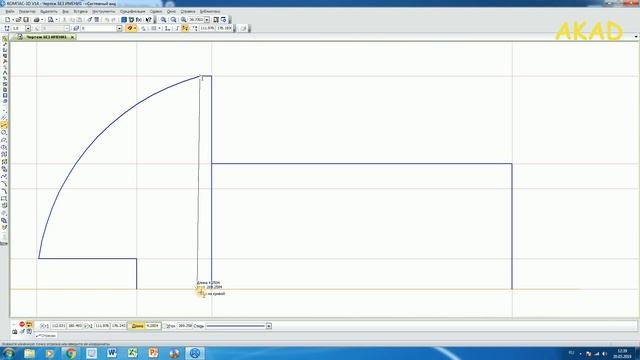The width and height of the screenshot is (640, 360).
Task: Click the Redo arrow icon
Action: (113, 20)
